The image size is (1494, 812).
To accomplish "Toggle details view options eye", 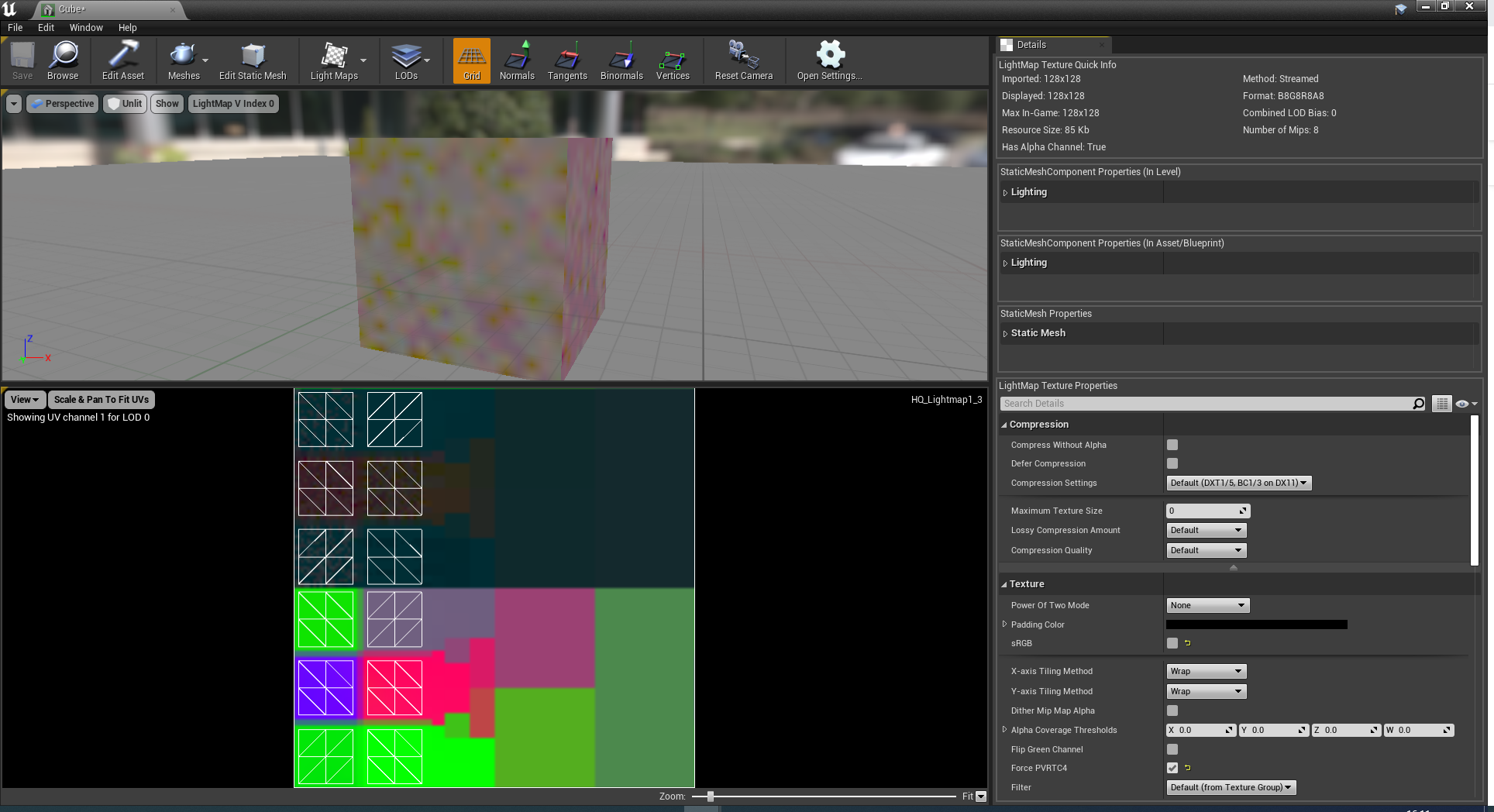I will click(1466, 404).
